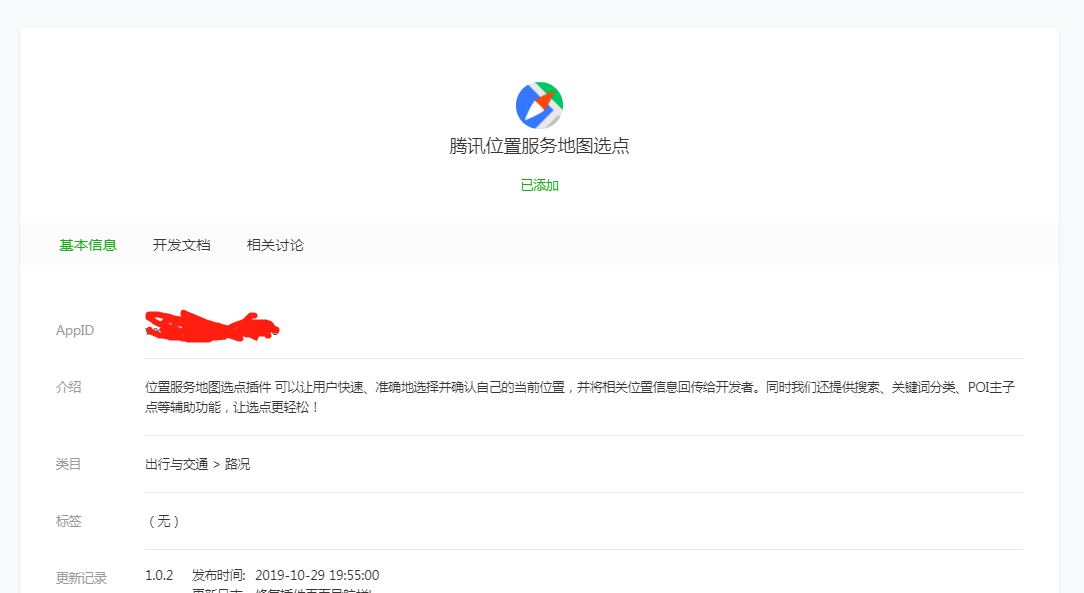This screenshot has width=1084, height=593.
Task: Click the title 腾讯位置服务地图选点
Action: [x=539, y=146]
